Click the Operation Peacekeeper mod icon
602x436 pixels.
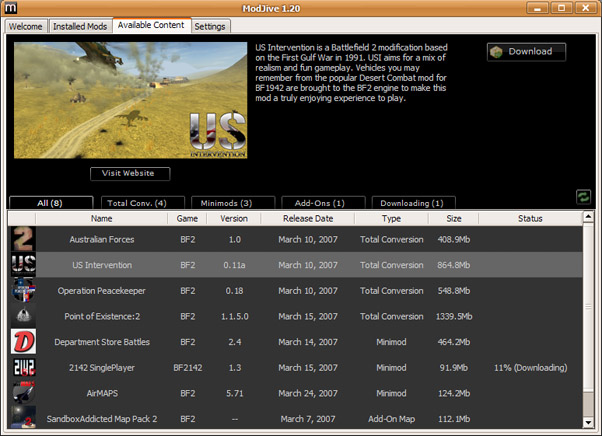22,291
